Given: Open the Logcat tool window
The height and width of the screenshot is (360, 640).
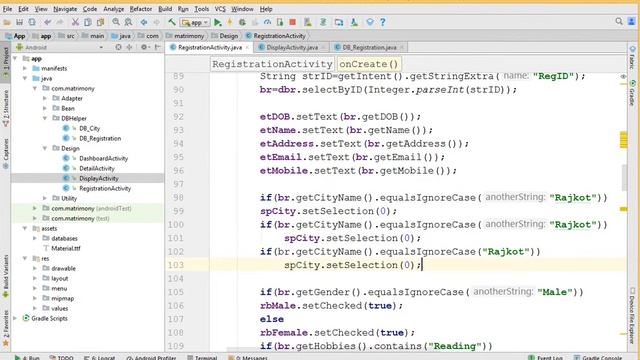Looking at the screenshot, I should 100,357.
